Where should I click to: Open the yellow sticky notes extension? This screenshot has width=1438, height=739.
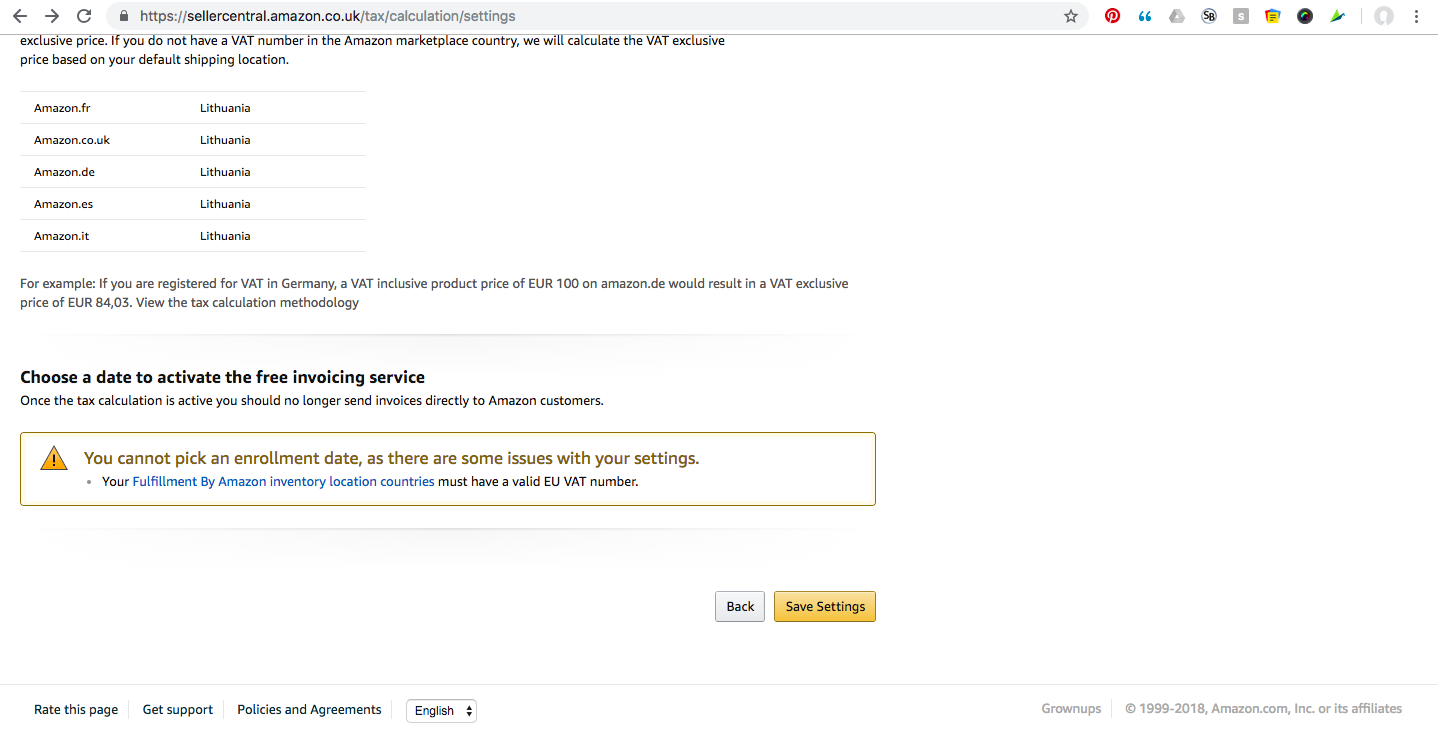[1273, 16]
